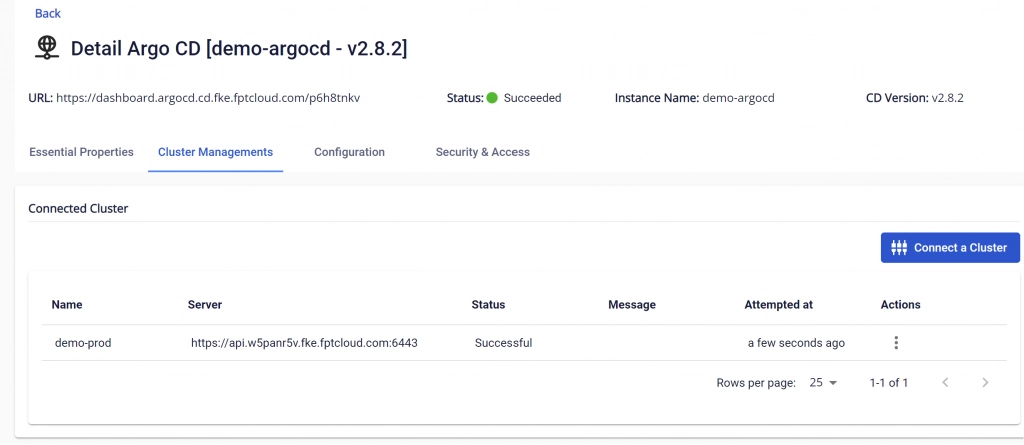Screen dimensions: 1024x445
Task: Open actions menu for demo-prod cluster
Action: coord(896,343)
